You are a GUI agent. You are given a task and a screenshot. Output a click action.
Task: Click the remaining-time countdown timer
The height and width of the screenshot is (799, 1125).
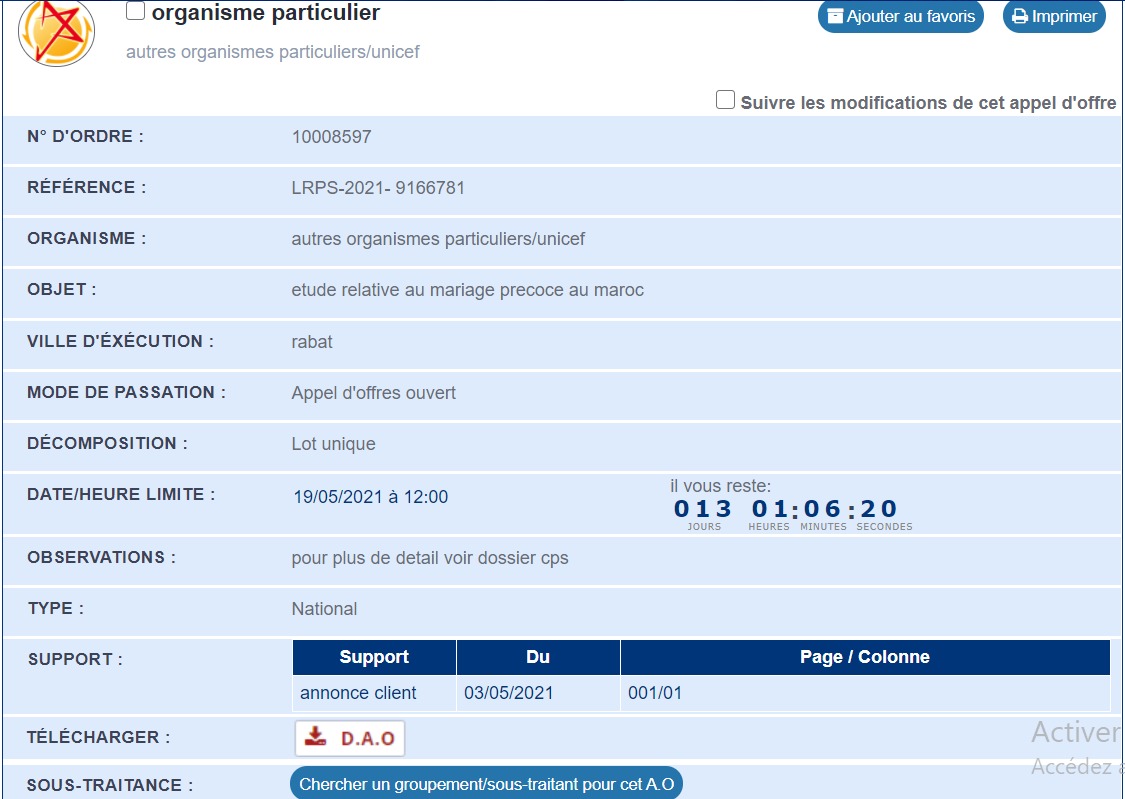pyautogui.click(x=786, y=509)
